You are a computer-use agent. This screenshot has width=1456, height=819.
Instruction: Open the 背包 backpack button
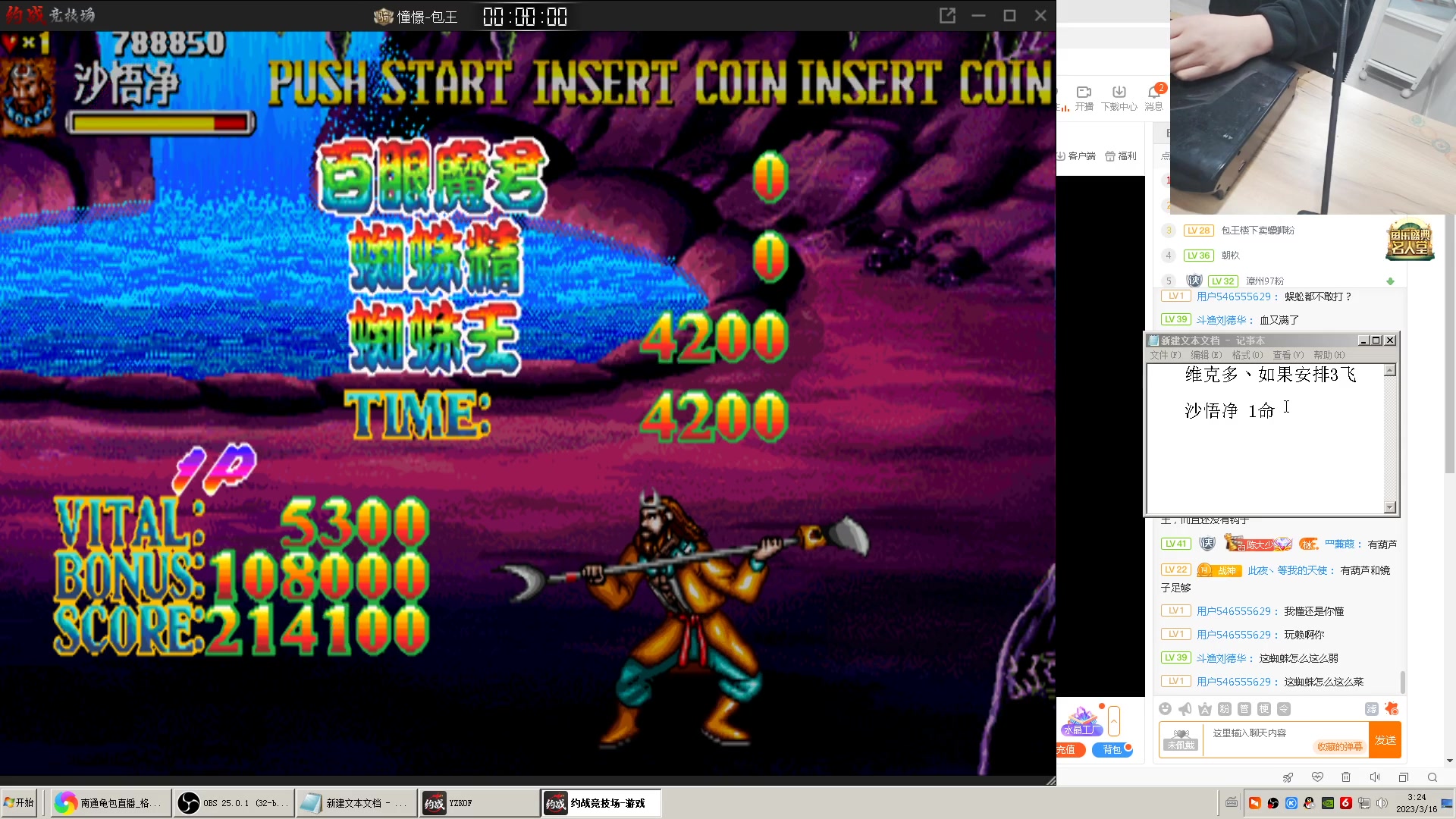(1112, 750)
